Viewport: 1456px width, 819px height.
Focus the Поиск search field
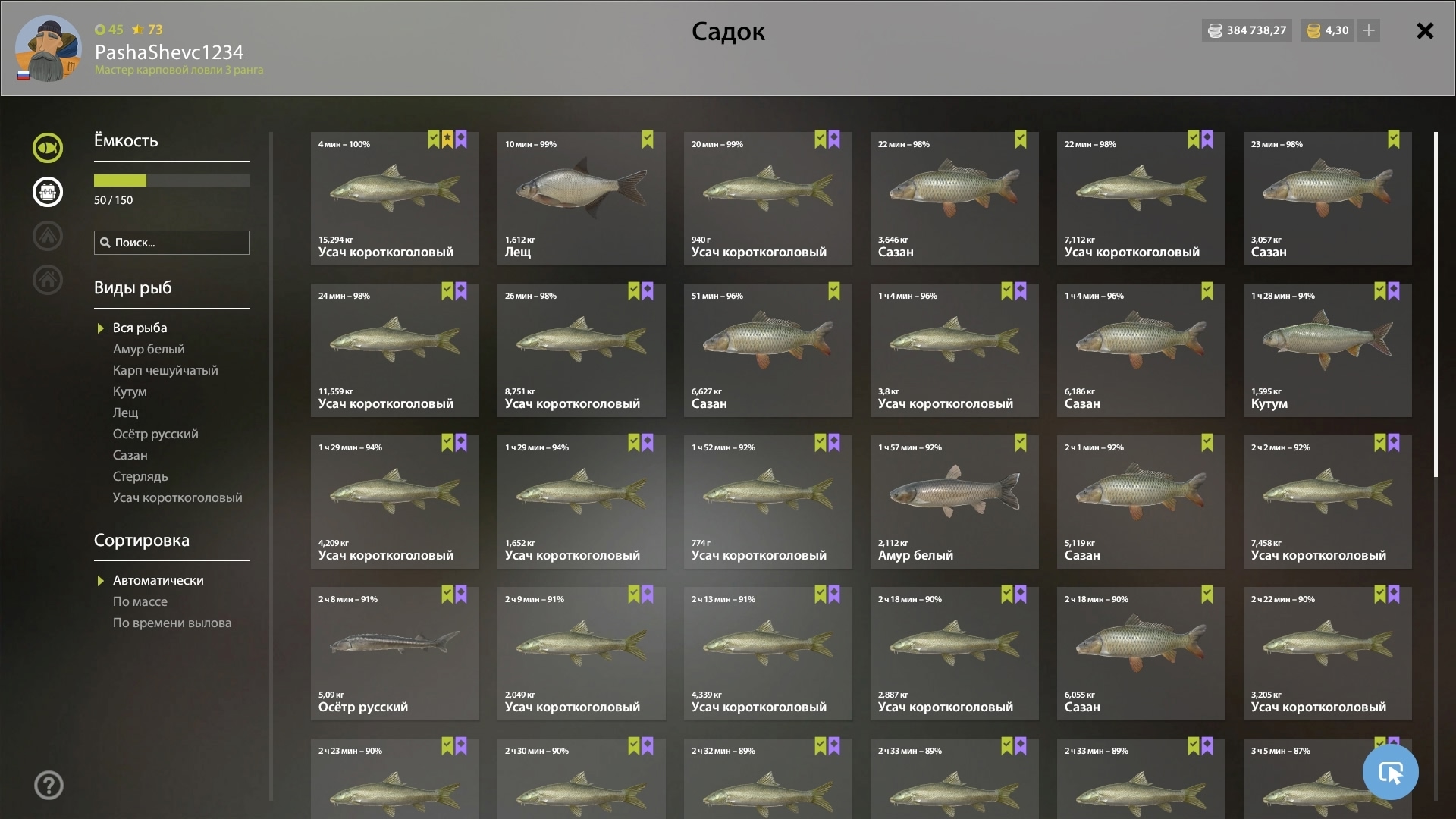tap(172, 243)
